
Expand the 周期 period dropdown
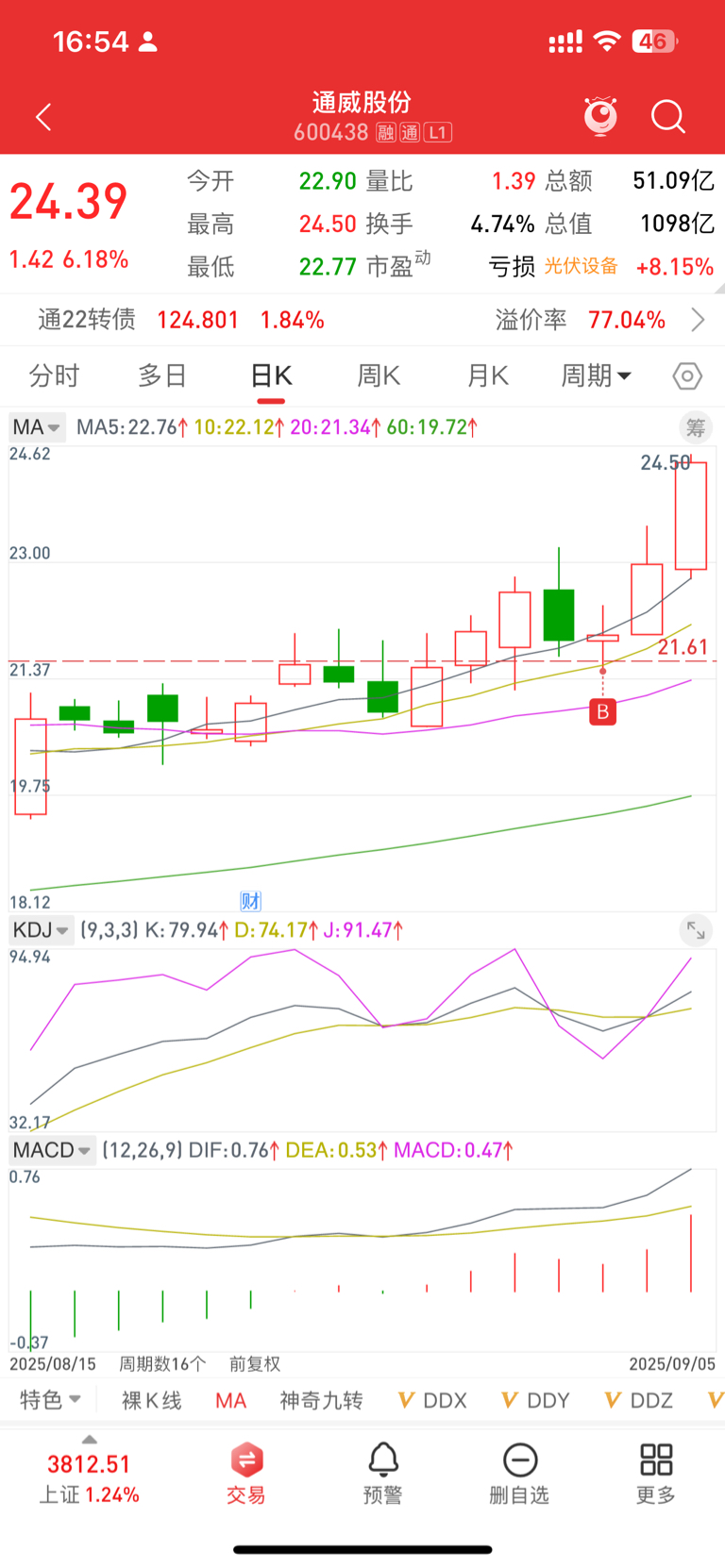[x=596, y=375]
